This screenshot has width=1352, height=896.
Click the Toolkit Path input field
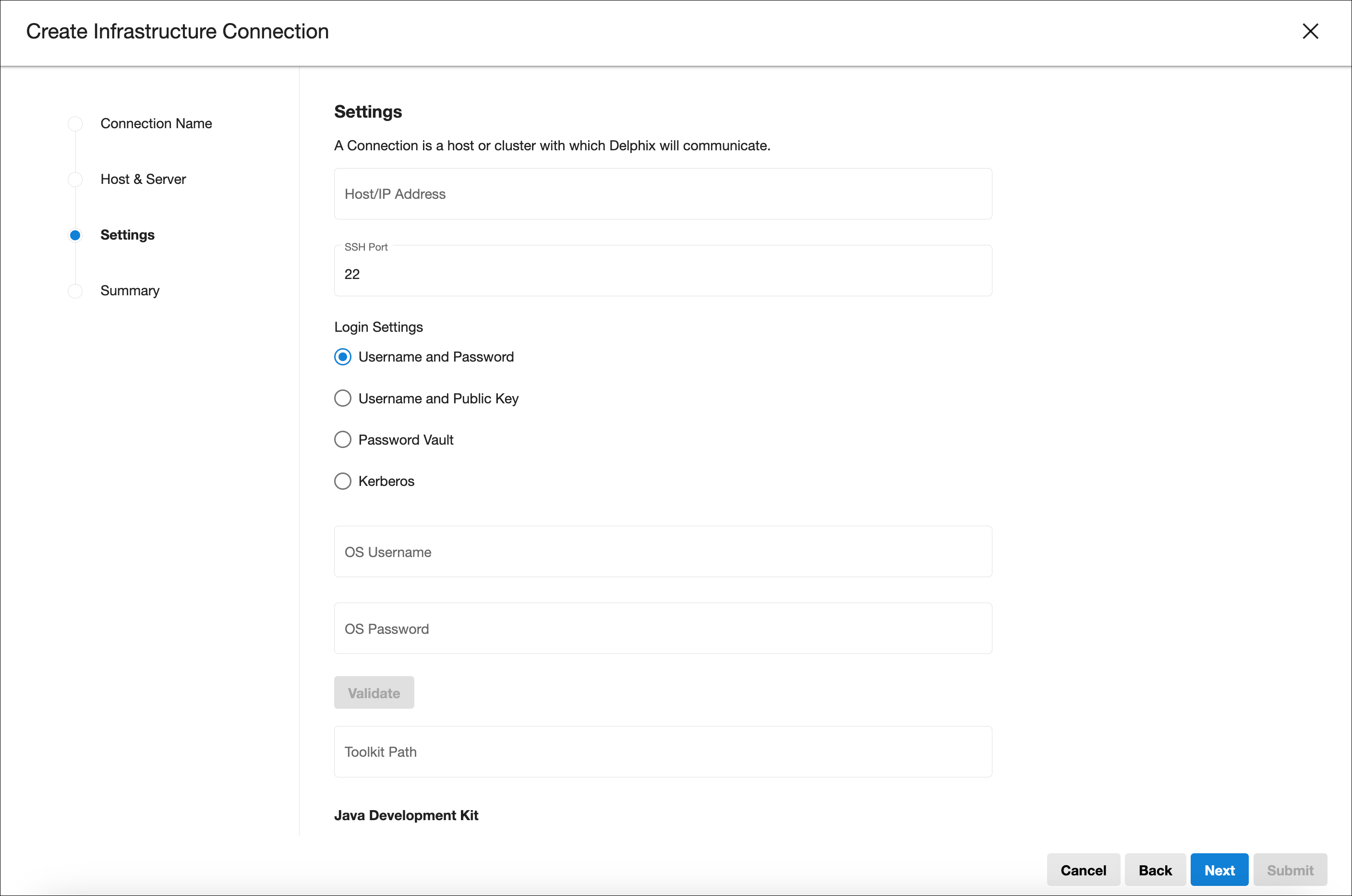coord(663,751)
